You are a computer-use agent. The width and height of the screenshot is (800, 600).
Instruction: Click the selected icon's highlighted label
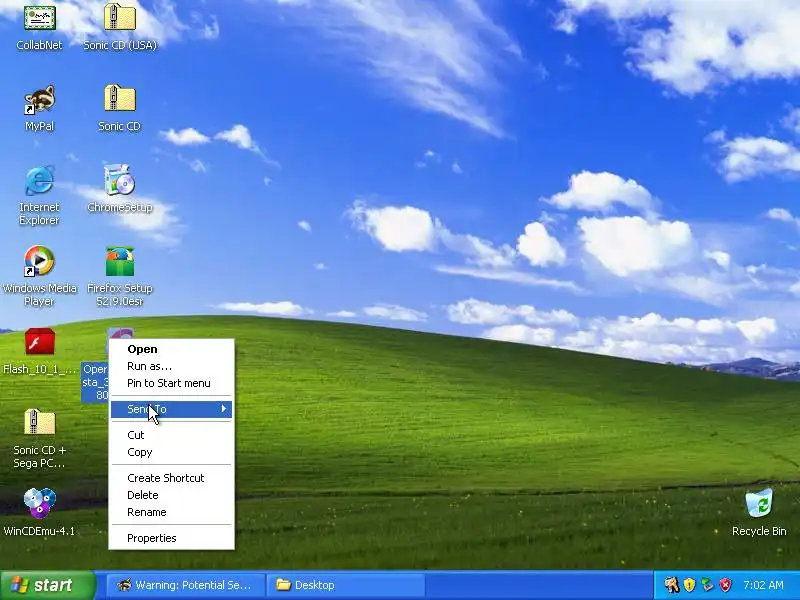click(95, 382)
